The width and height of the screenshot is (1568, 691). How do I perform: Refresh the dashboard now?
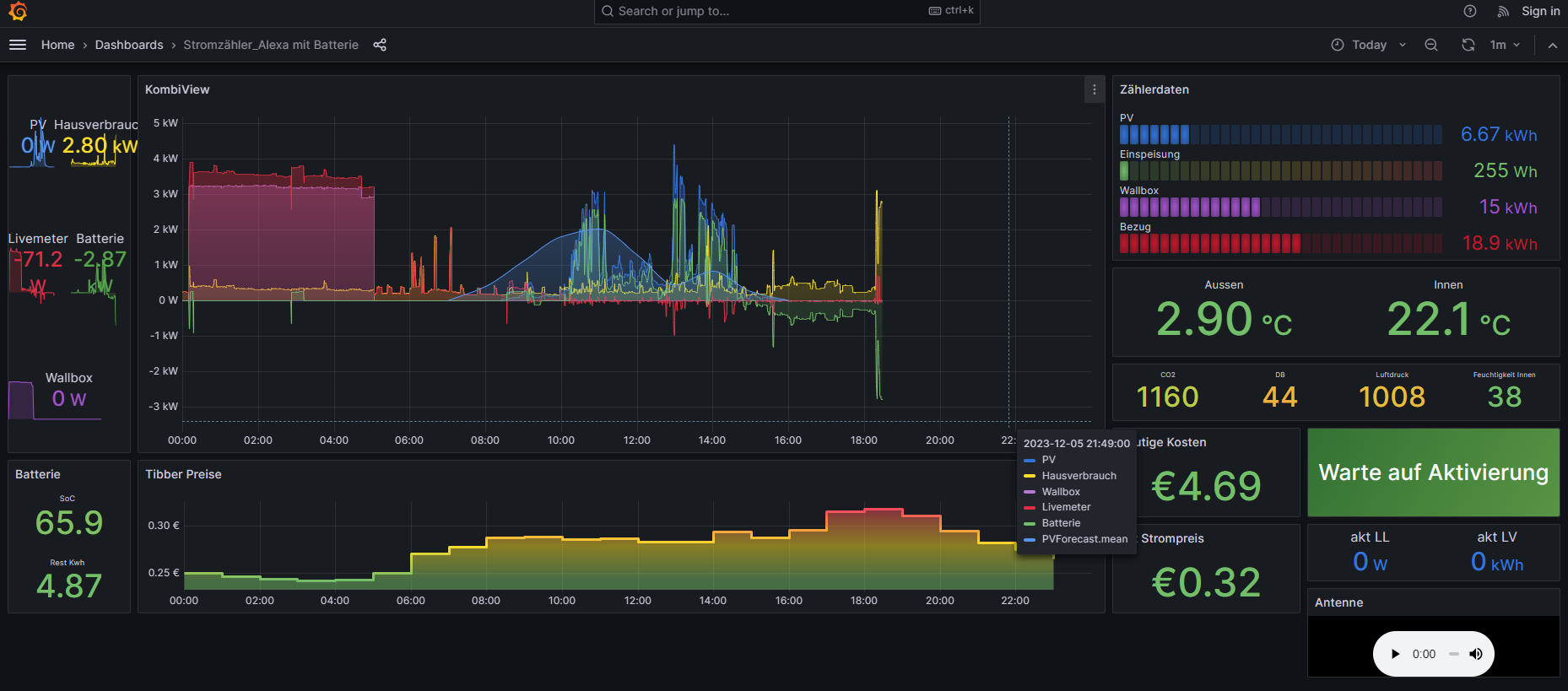pos(1468,45)
